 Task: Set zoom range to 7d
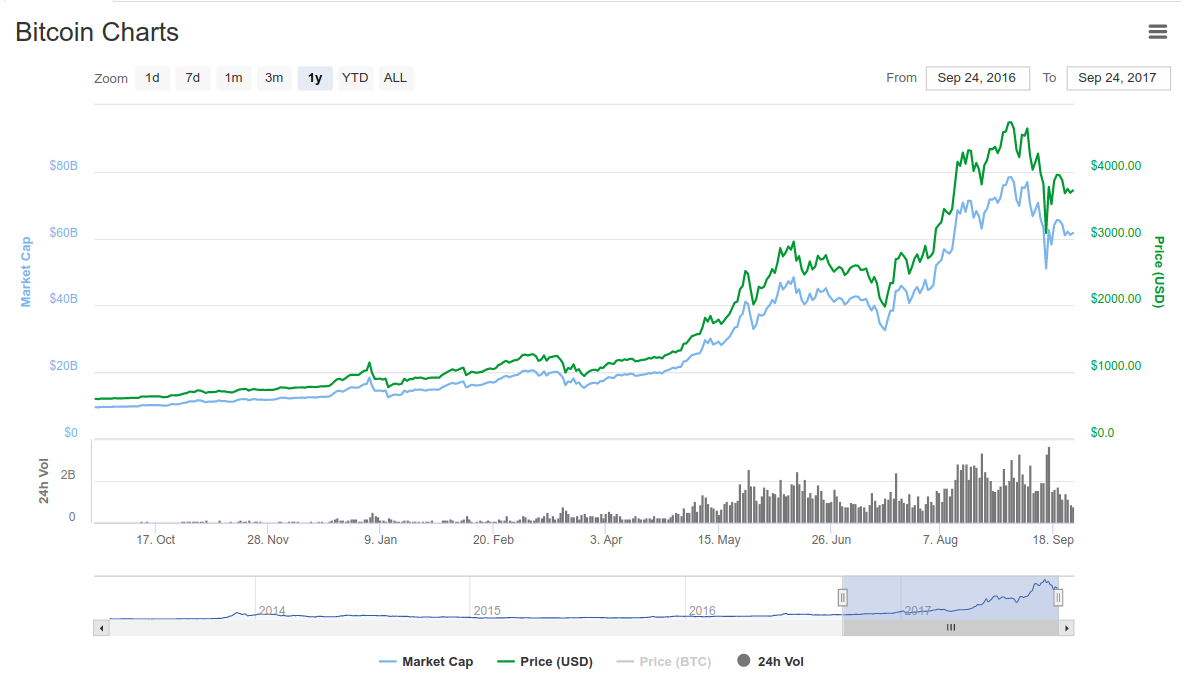(x=192, y=78)
